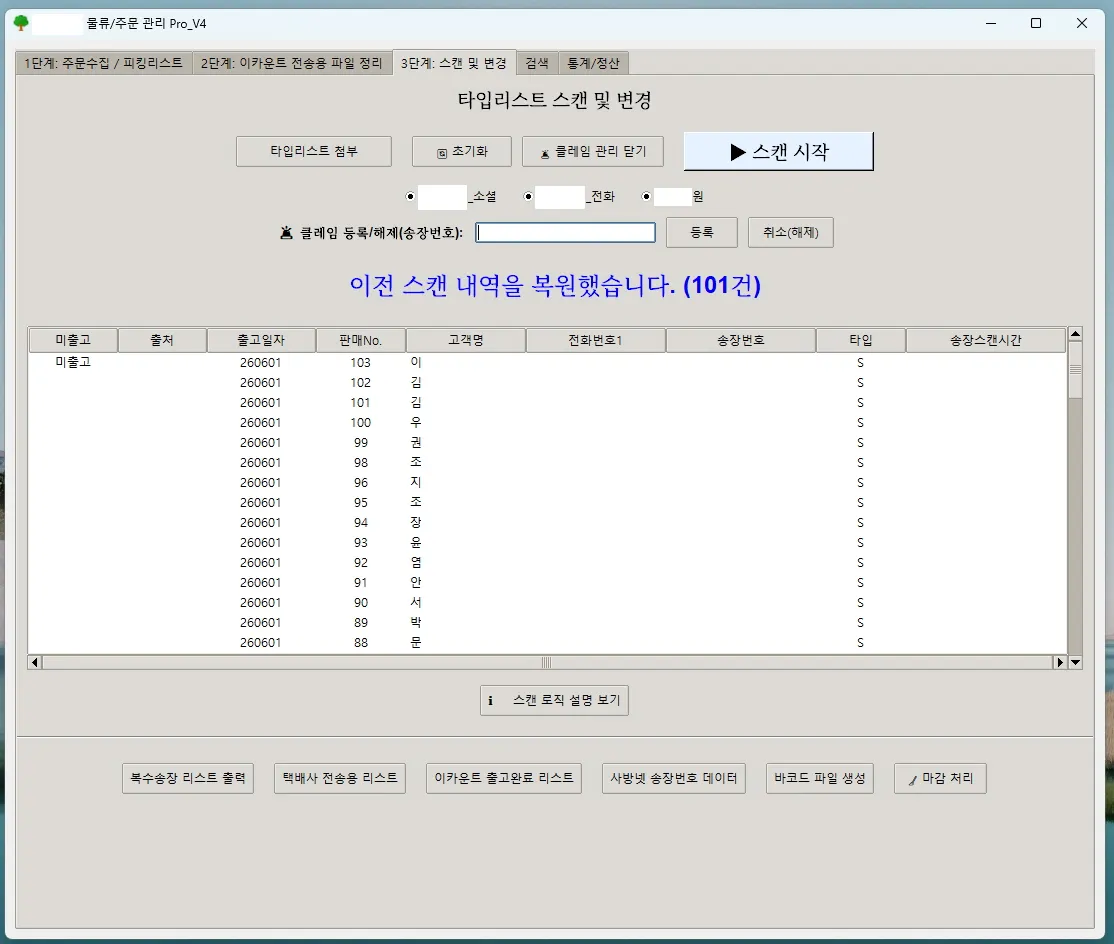Select the row with 판매No. 100
This screenshot has width=1114, height=944.
point(547,423)
